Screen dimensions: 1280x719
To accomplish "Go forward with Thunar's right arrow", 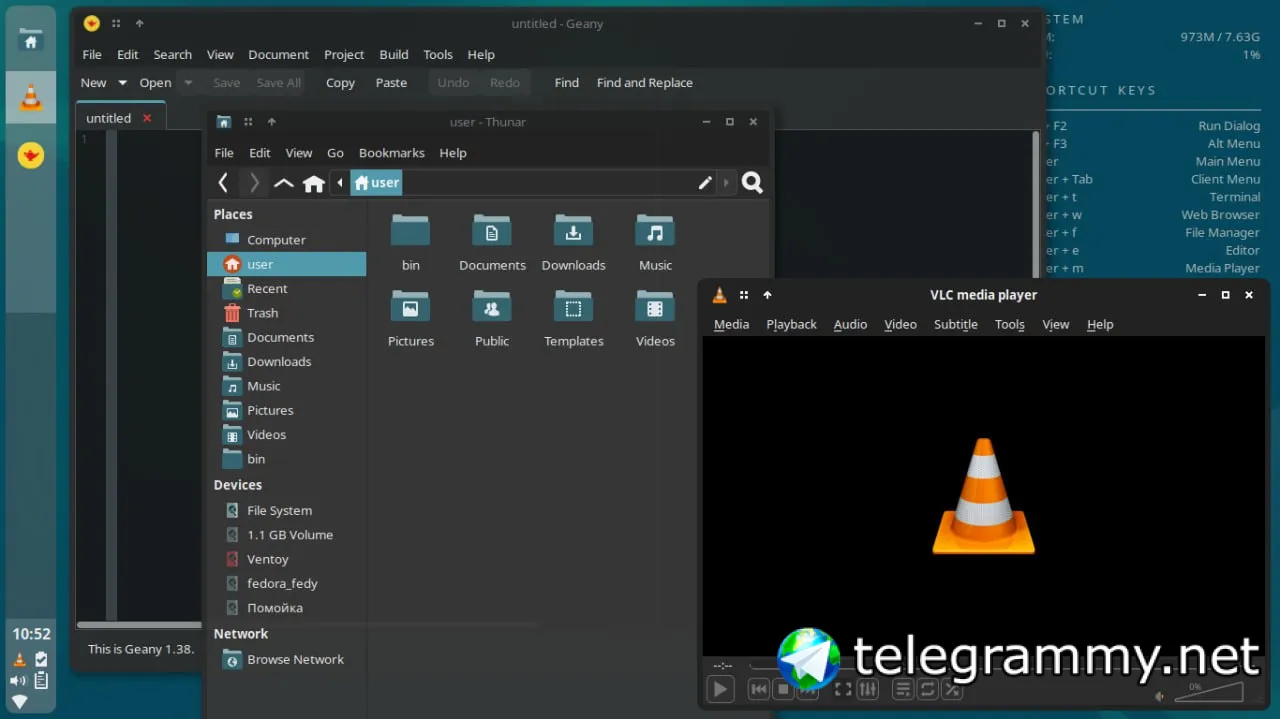I will 254,182.
